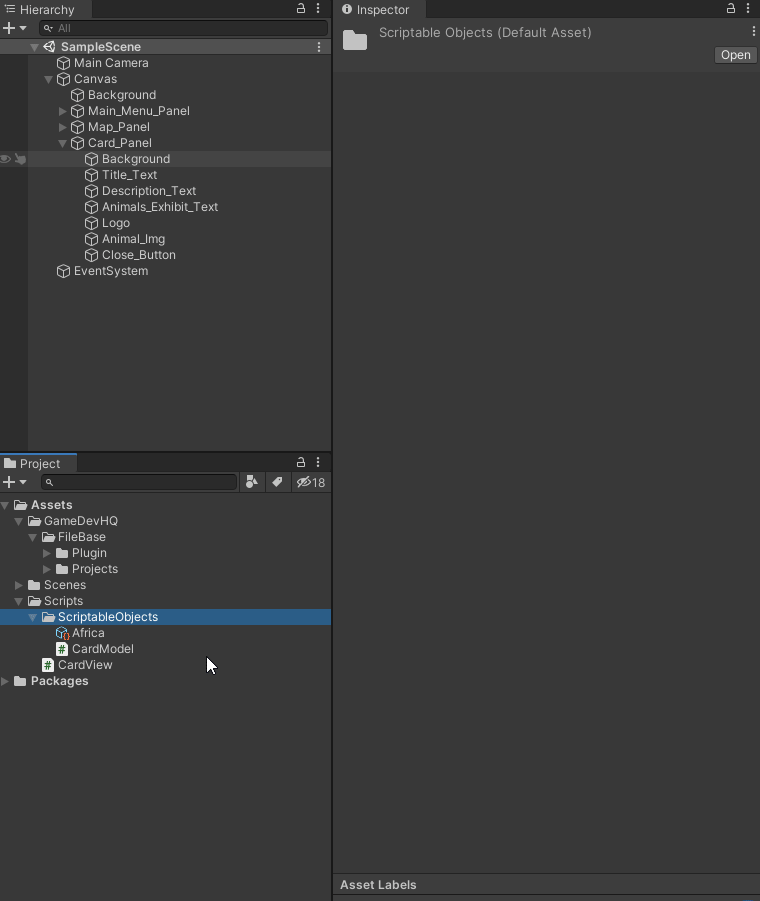The image size is (760, 901).
Task: Select Main_Menu_Panel cube icon
Action: pyautogui.click(x=77, y=111)
